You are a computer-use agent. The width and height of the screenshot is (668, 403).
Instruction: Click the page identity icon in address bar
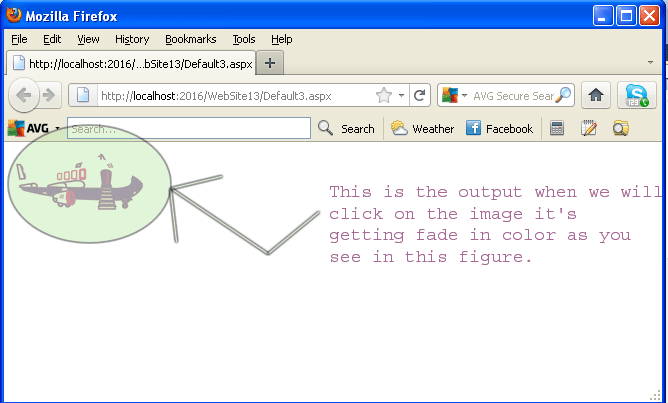(84, 95)
